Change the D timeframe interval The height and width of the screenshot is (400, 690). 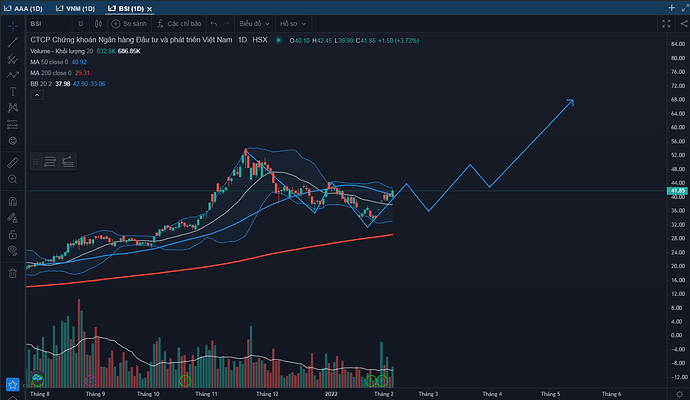pos(81,24)
